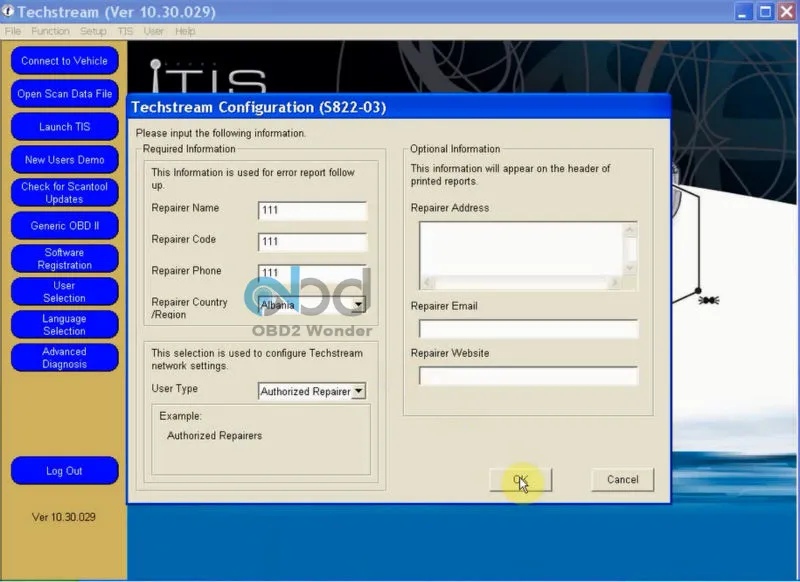Viewport: 800px width, 582px height.
Task: Minimize the Techstream window
Action: coord(743,12)
